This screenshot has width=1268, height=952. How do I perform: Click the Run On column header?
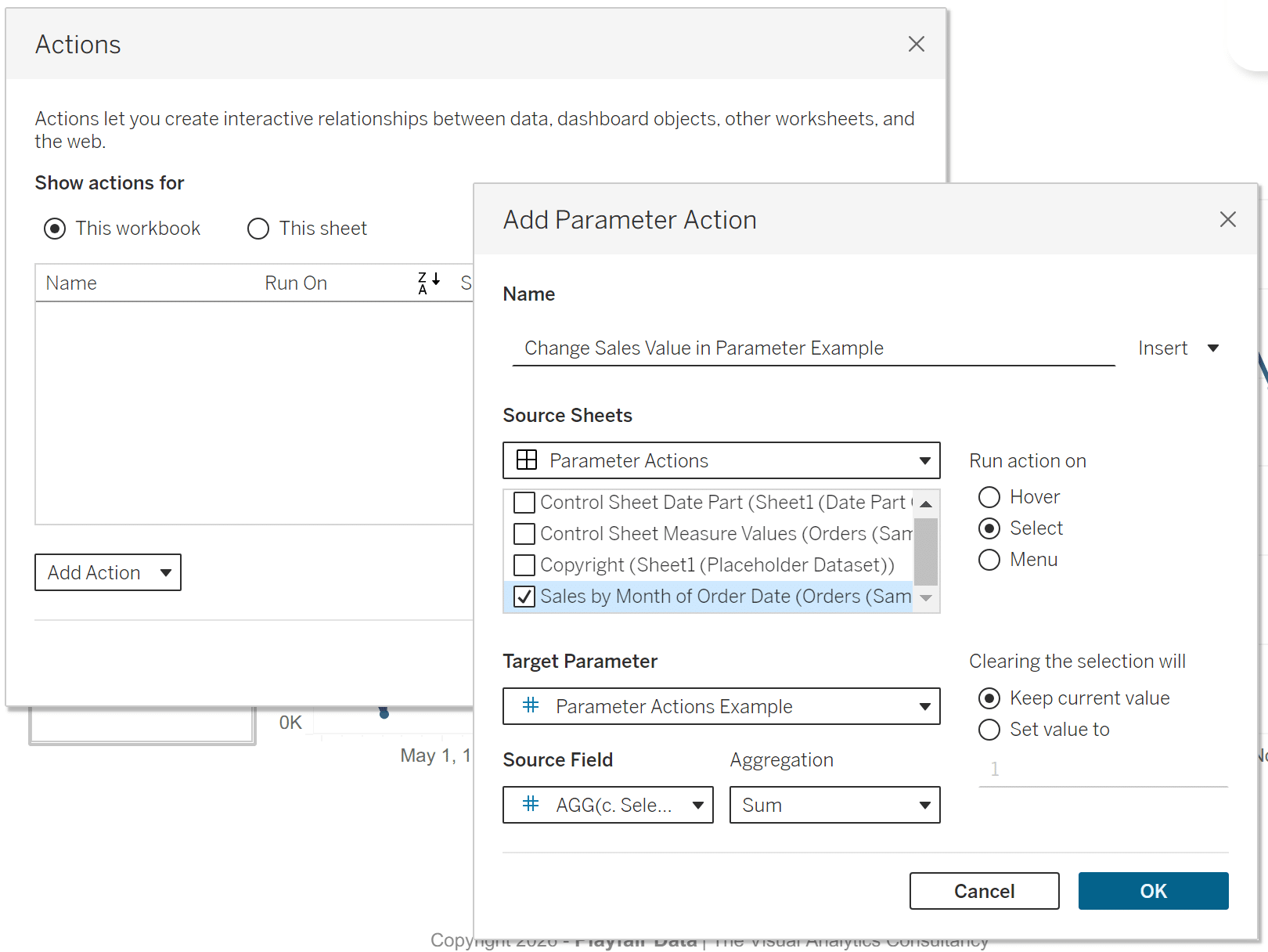[x=296, y=283]
